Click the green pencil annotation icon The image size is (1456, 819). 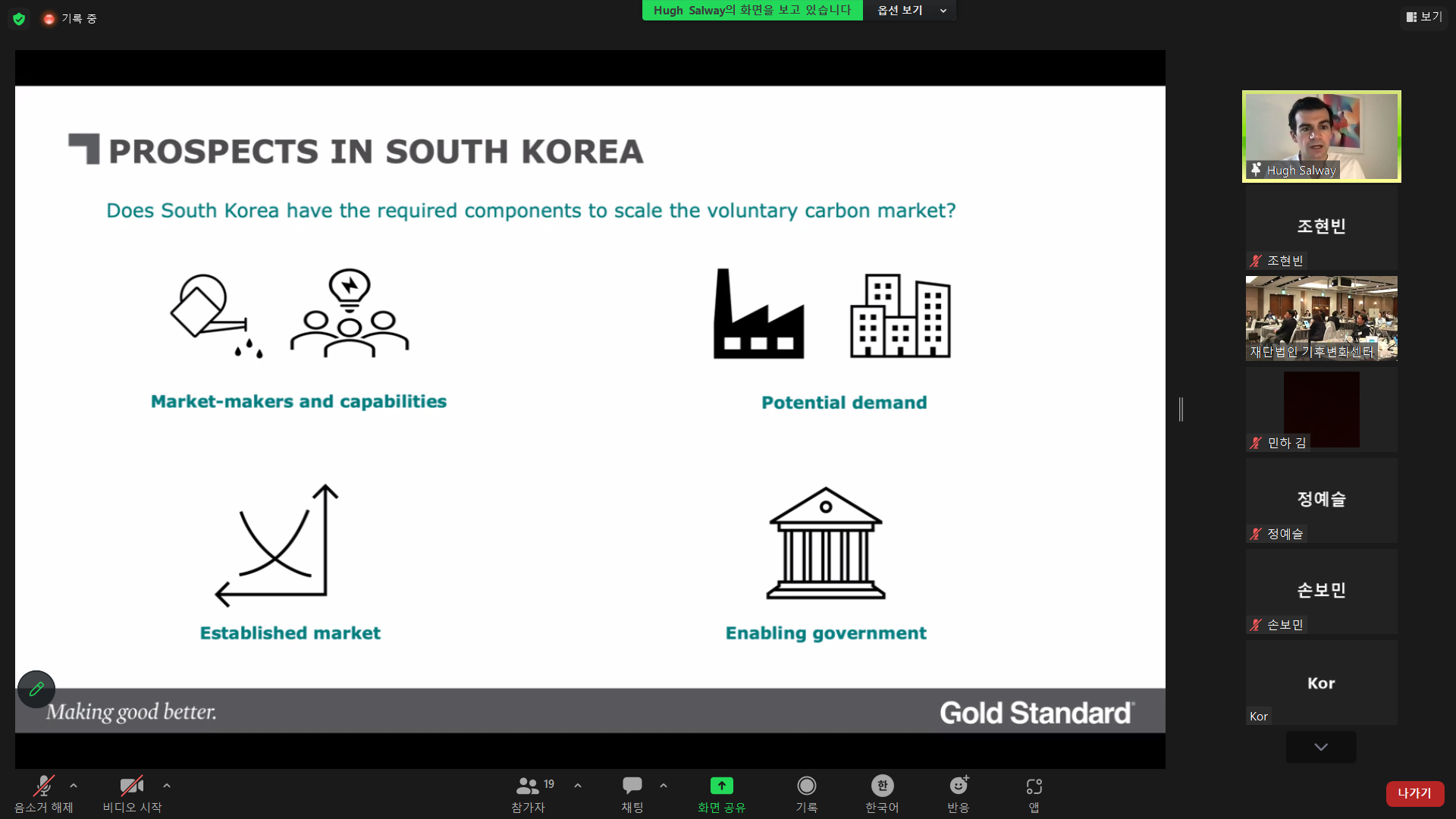(x=36, y=689)
